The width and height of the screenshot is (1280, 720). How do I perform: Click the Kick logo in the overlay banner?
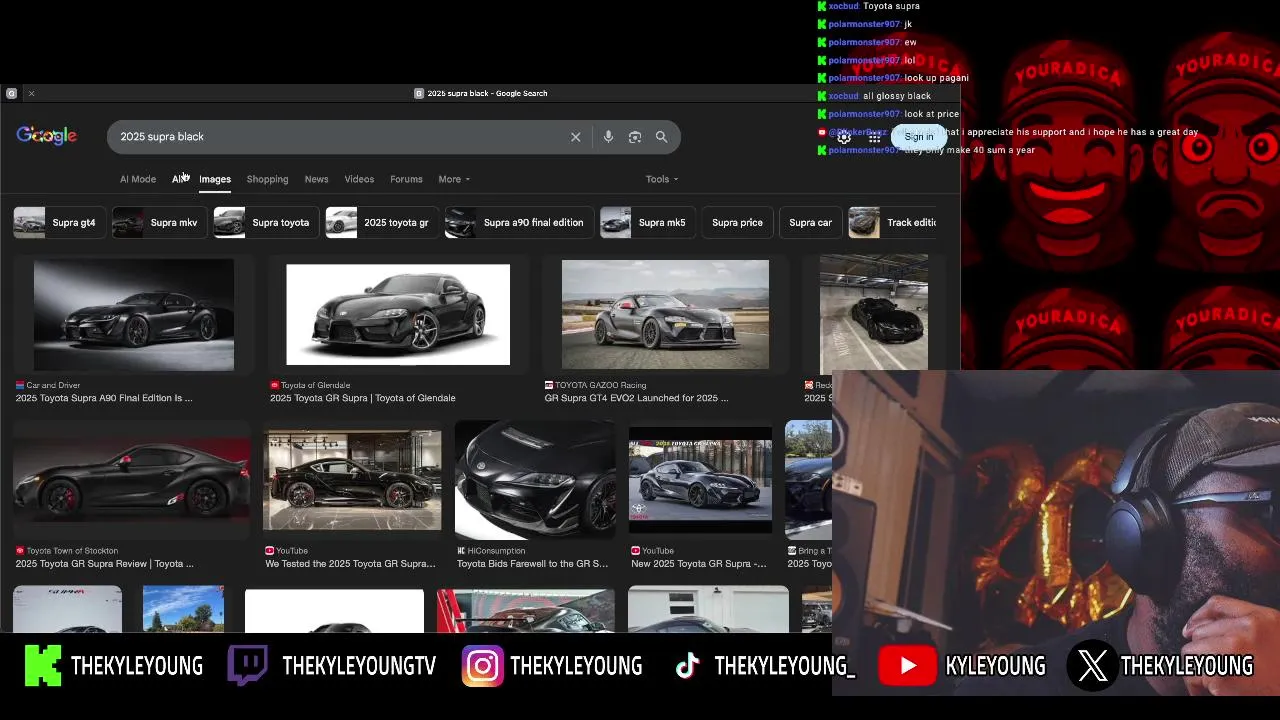(43, 666)
